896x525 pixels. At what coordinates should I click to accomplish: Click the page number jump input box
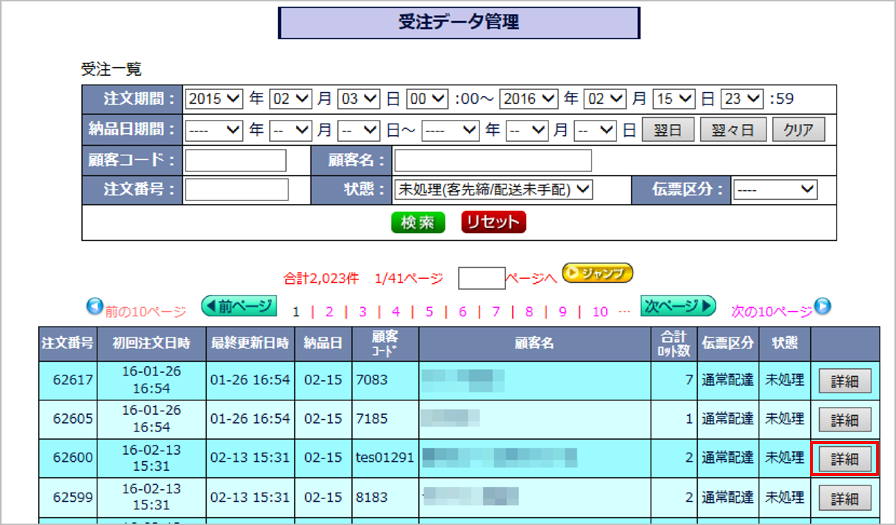(x=481, y=277)
